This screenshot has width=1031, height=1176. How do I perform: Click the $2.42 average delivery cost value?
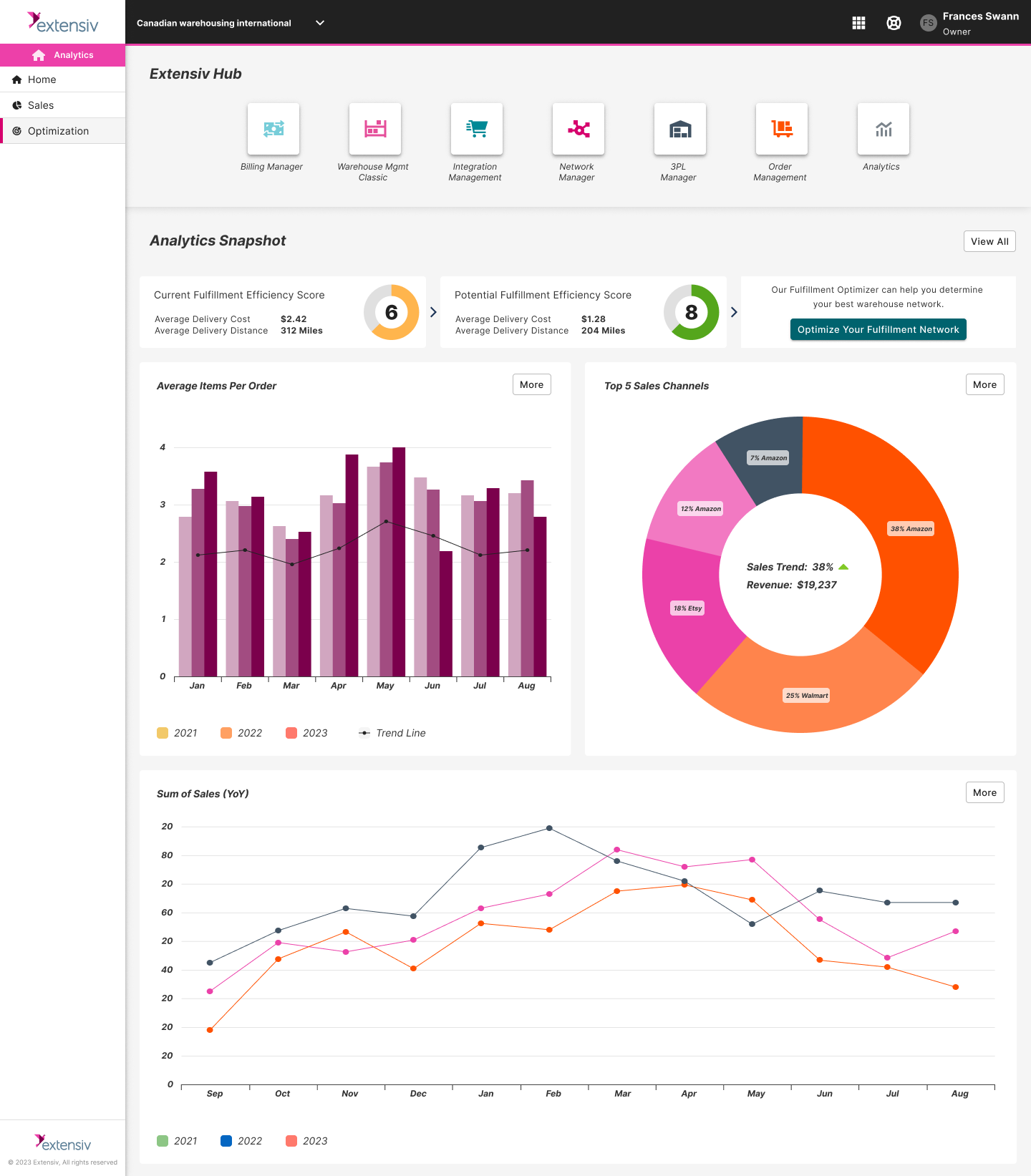(294, 319)
